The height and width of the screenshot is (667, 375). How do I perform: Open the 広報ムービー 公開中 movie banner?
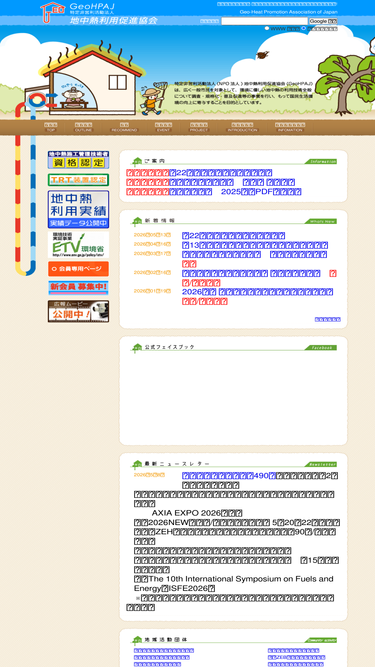pos(78,311)
